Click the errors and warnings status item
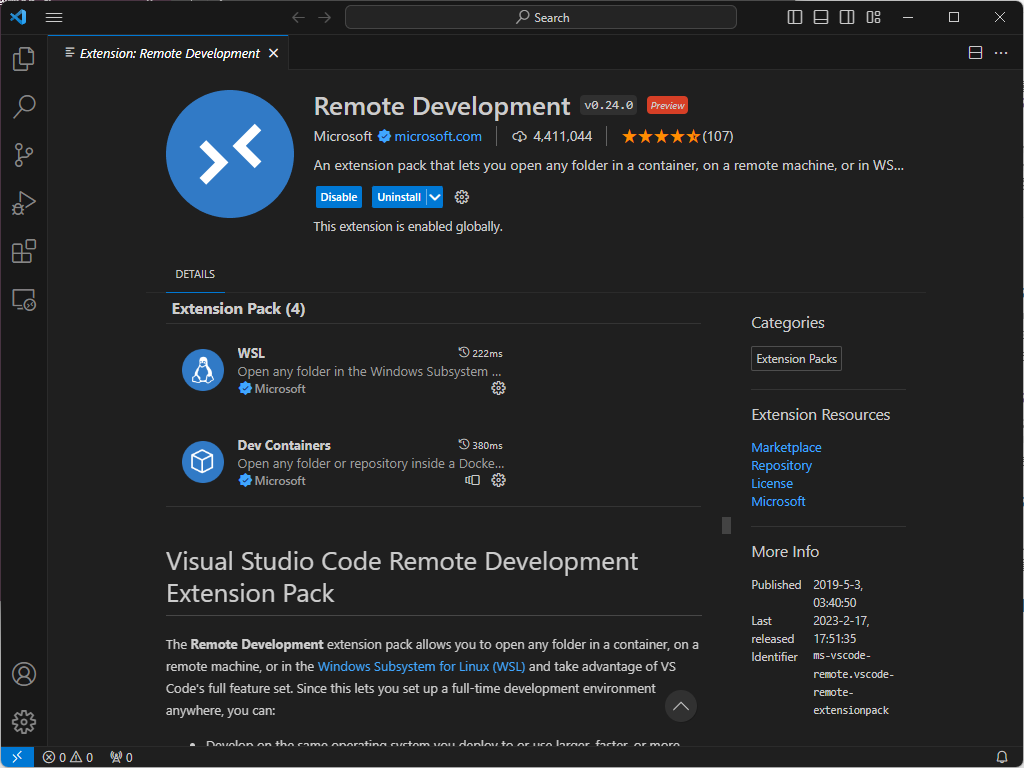Screen dimensions: 1024x768 click(x=68, y=758)
